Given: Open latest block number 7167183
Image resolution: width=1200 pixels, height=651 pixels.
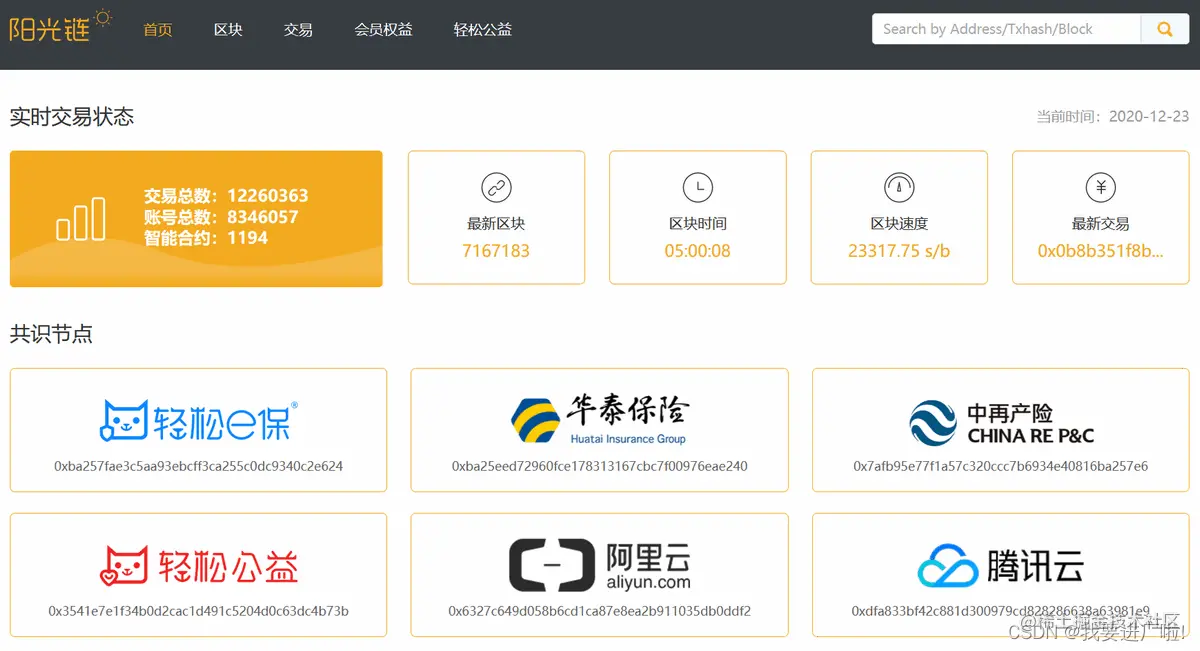Looking at the screenshot, I should 496,251.
